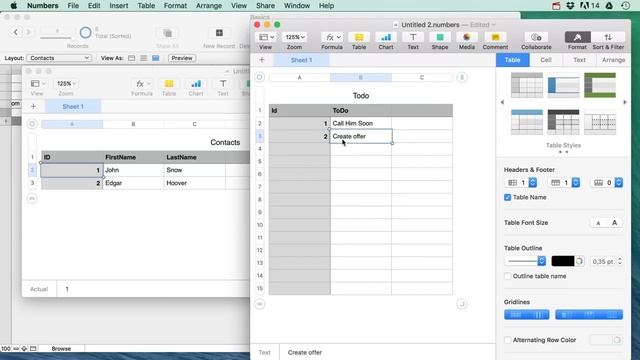Select the Table inspector tab
This screenshot has width=640, height=360.
(x=512, y=60)
